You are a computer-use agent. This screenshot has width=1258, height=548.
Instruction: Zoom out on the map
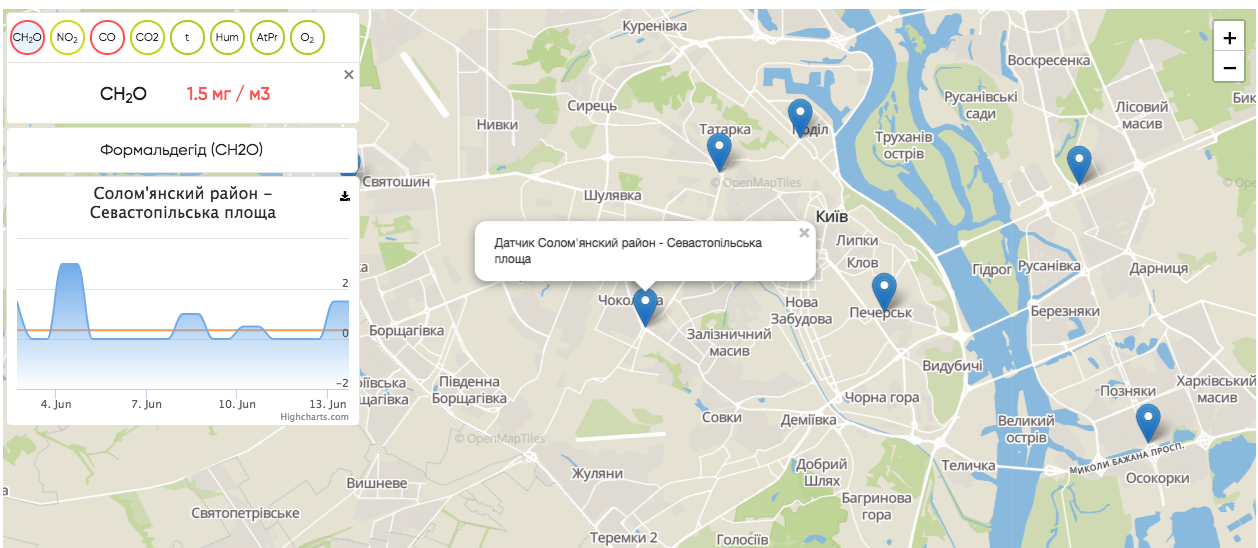[1229, 68]
